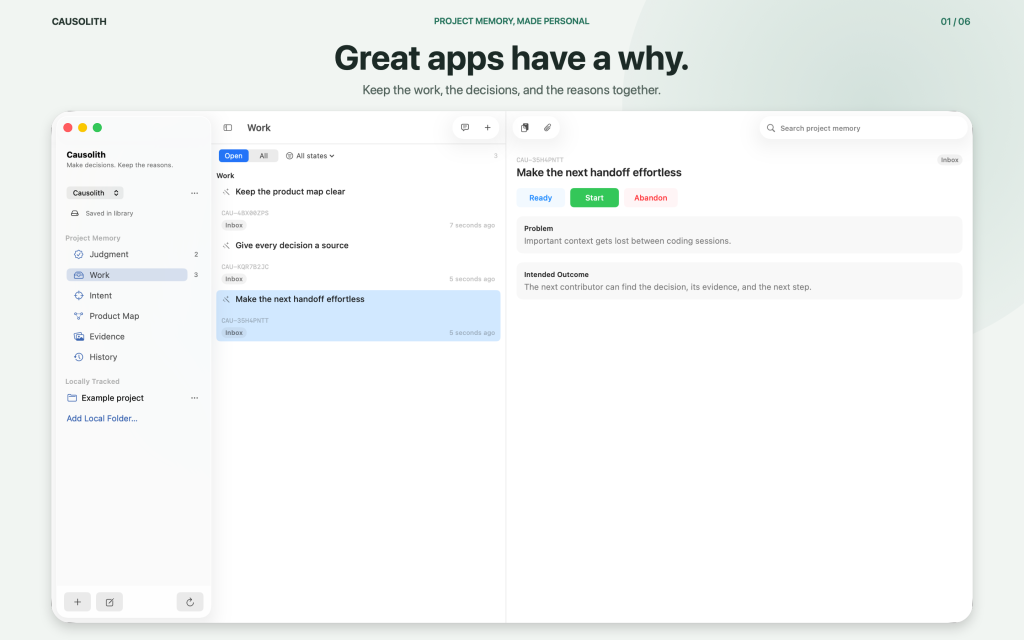
Task: Open ellipsis menu for Example project
Action: (194, 398)
